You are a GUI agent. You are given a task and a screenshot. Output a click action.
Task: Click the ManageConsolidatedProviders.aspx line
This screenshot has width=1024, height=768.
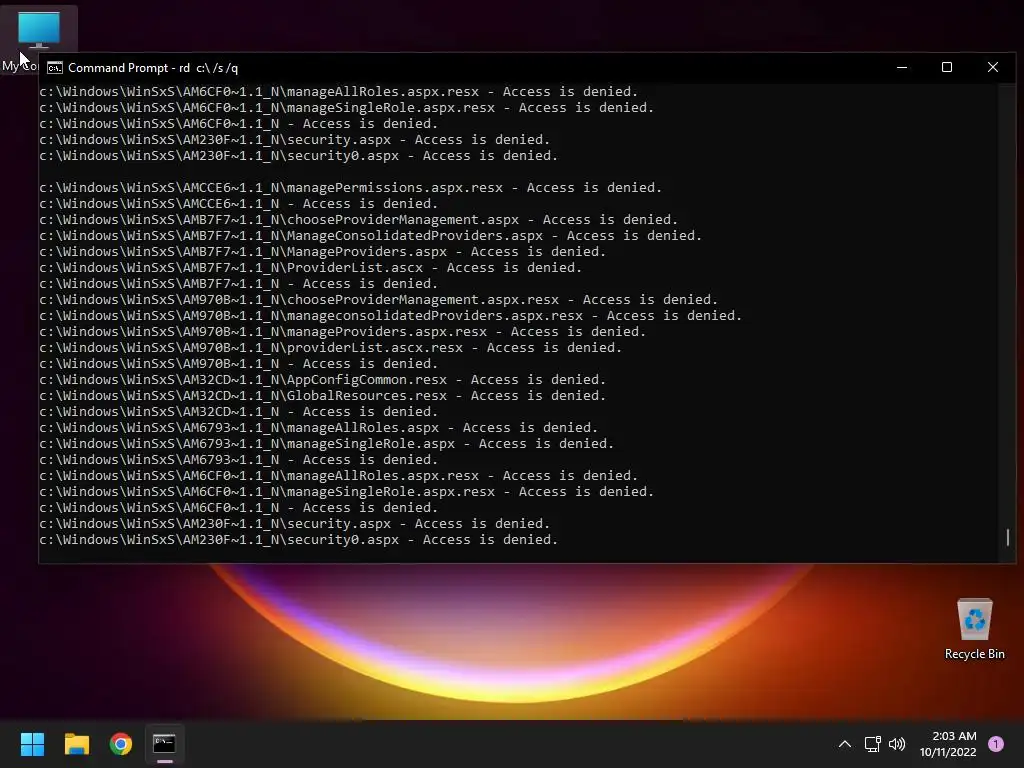coord(370,236)
